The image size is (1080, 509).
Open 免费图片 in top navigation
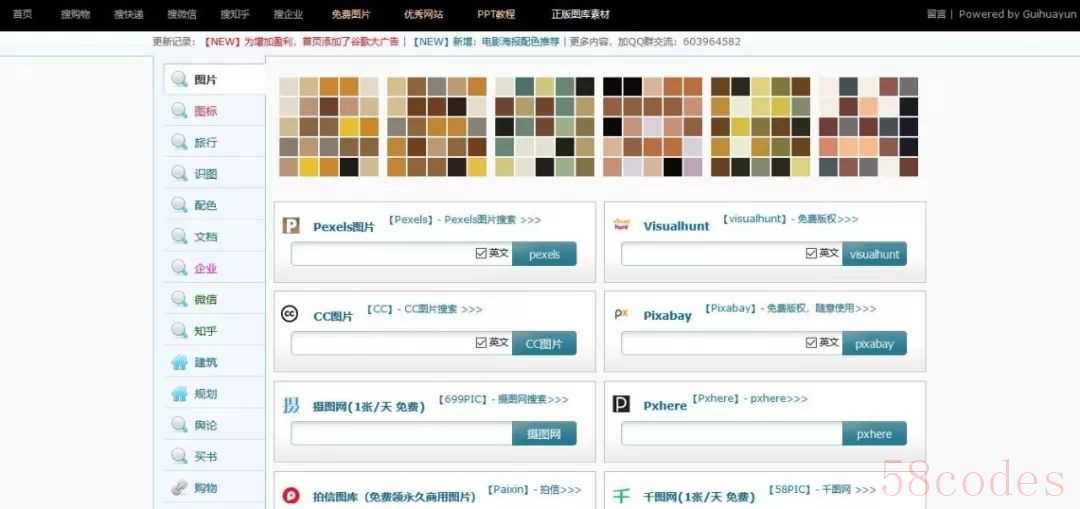click(351, 14)
